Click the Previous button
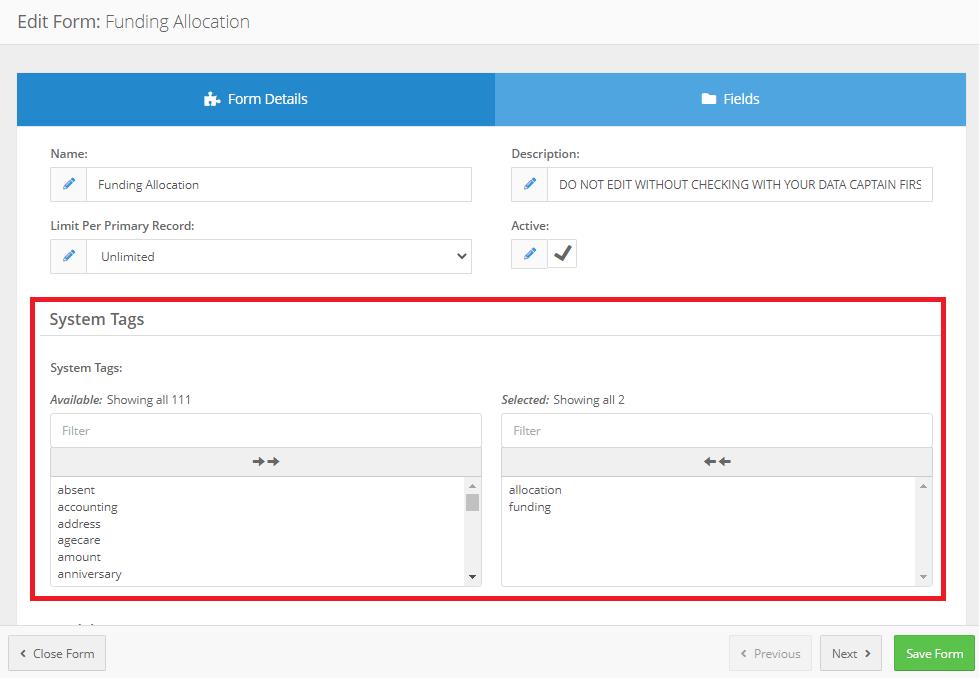 pyautogui.click(x=770, y=654)
